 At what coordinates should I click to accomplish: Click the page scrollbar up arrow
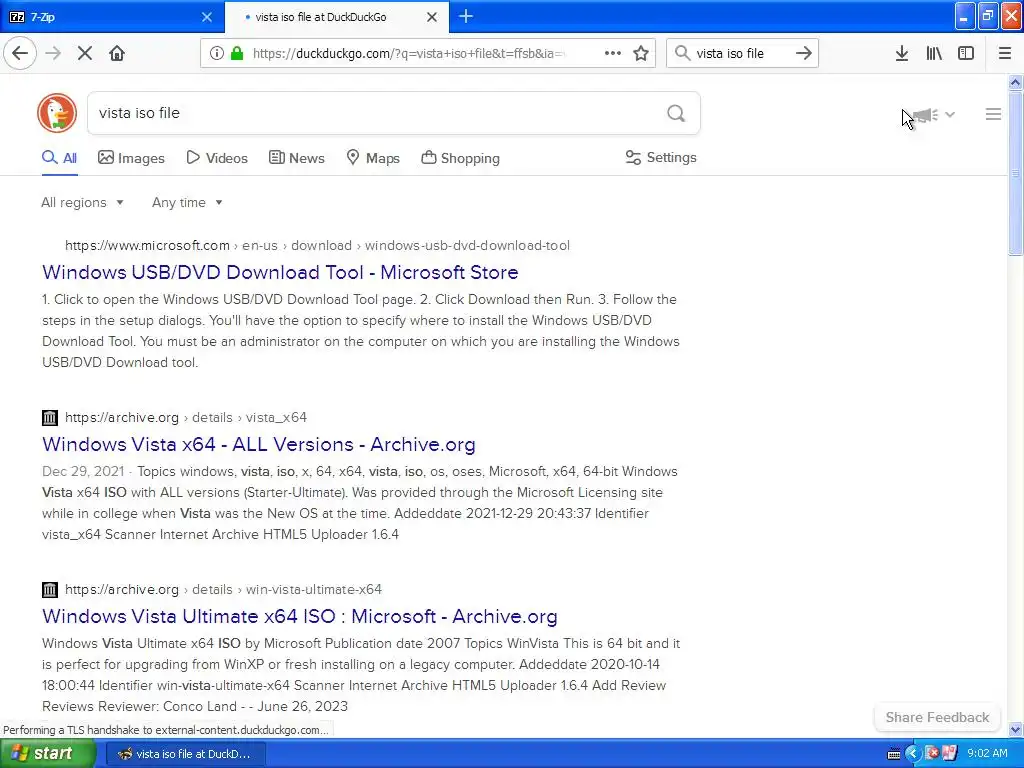1015,82
